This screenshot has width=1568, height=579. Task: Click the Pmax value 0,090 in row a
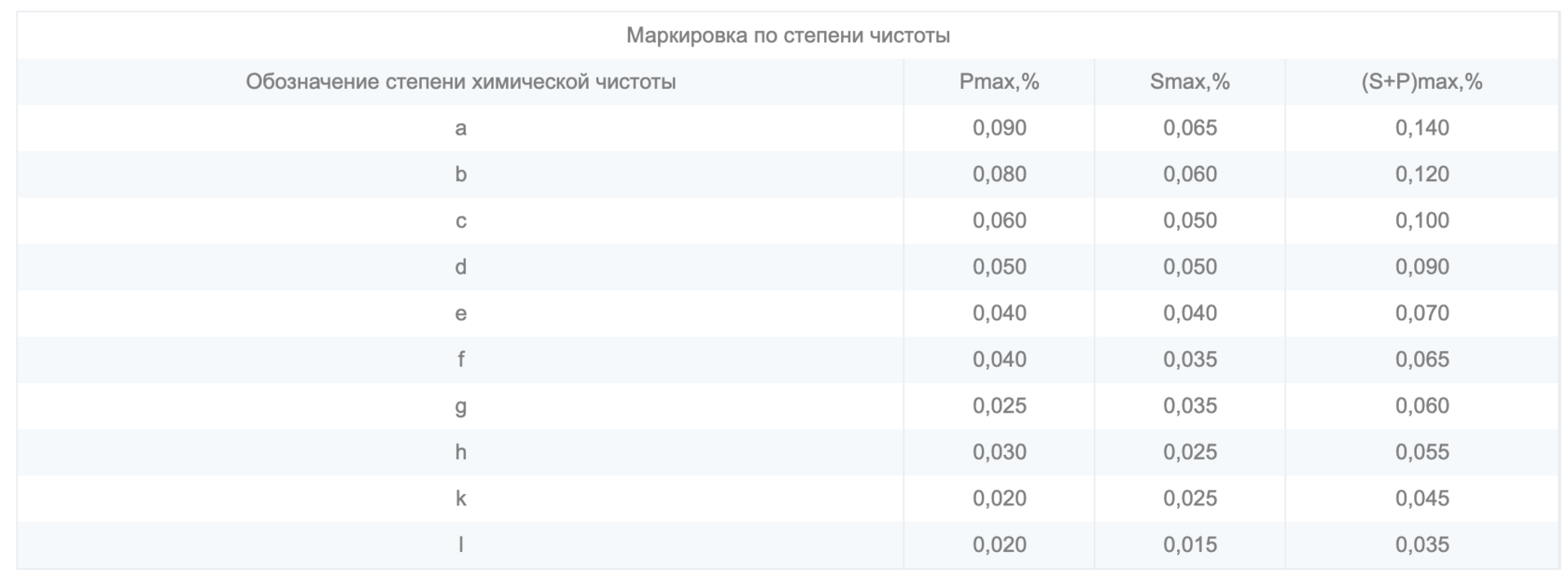pos(999,128)
